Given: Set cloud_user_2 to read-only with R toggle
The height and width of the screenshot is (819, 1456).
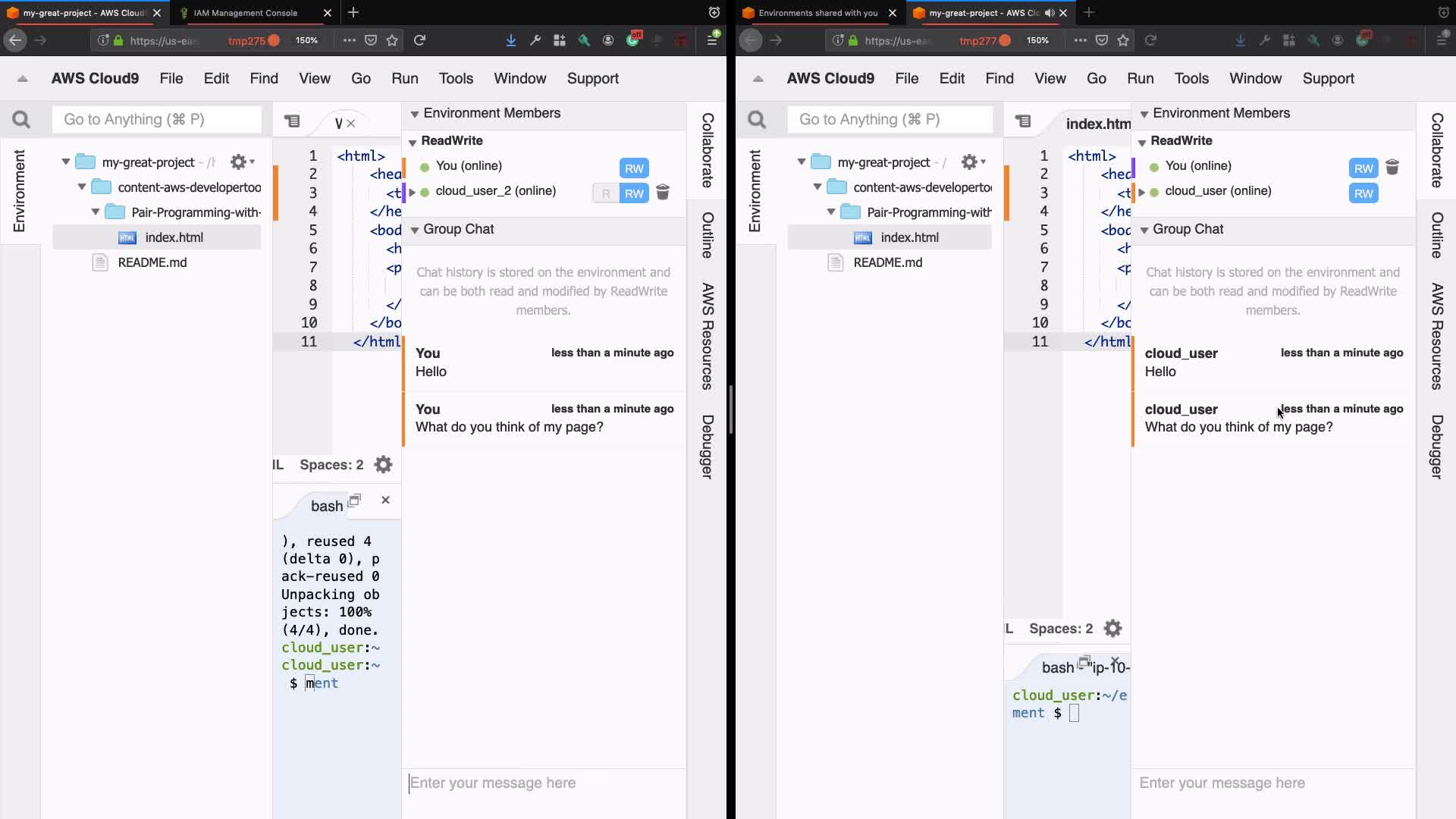Looking at the screenshot, I should 606,193.
